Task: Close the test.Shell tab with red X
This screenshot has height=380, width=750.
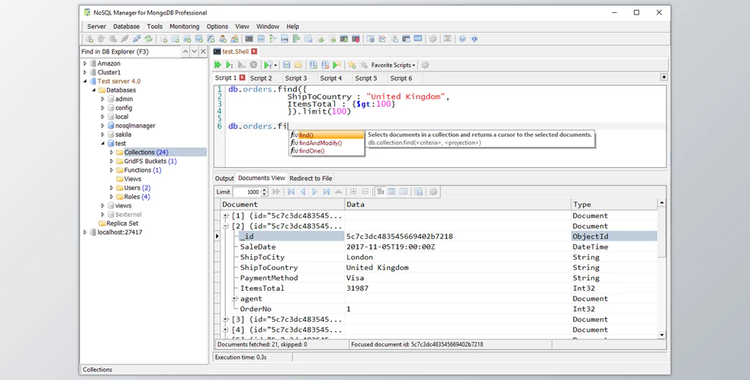Action: 254,51
